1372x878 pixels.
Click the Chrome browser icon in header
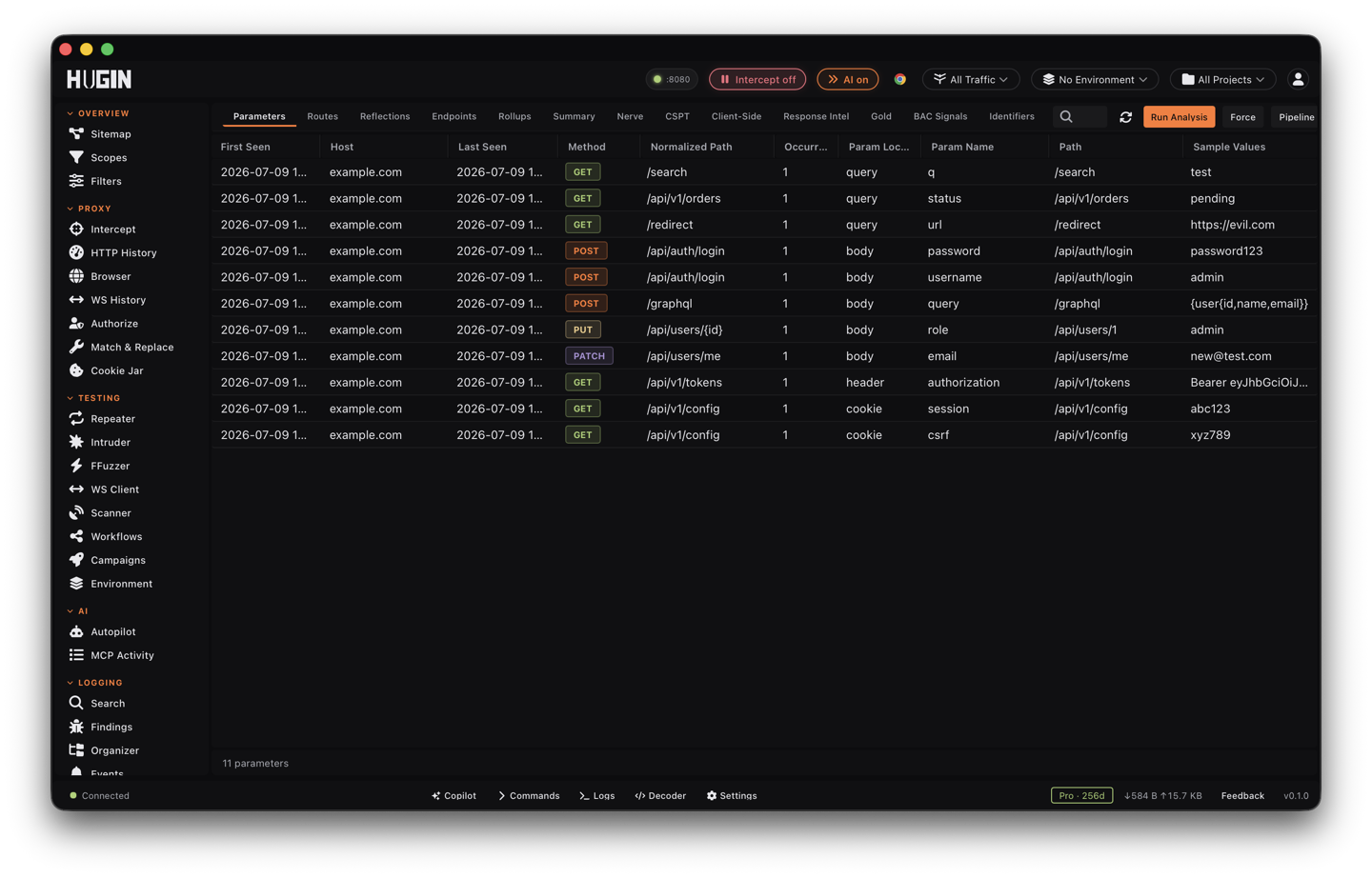point(899,79)
